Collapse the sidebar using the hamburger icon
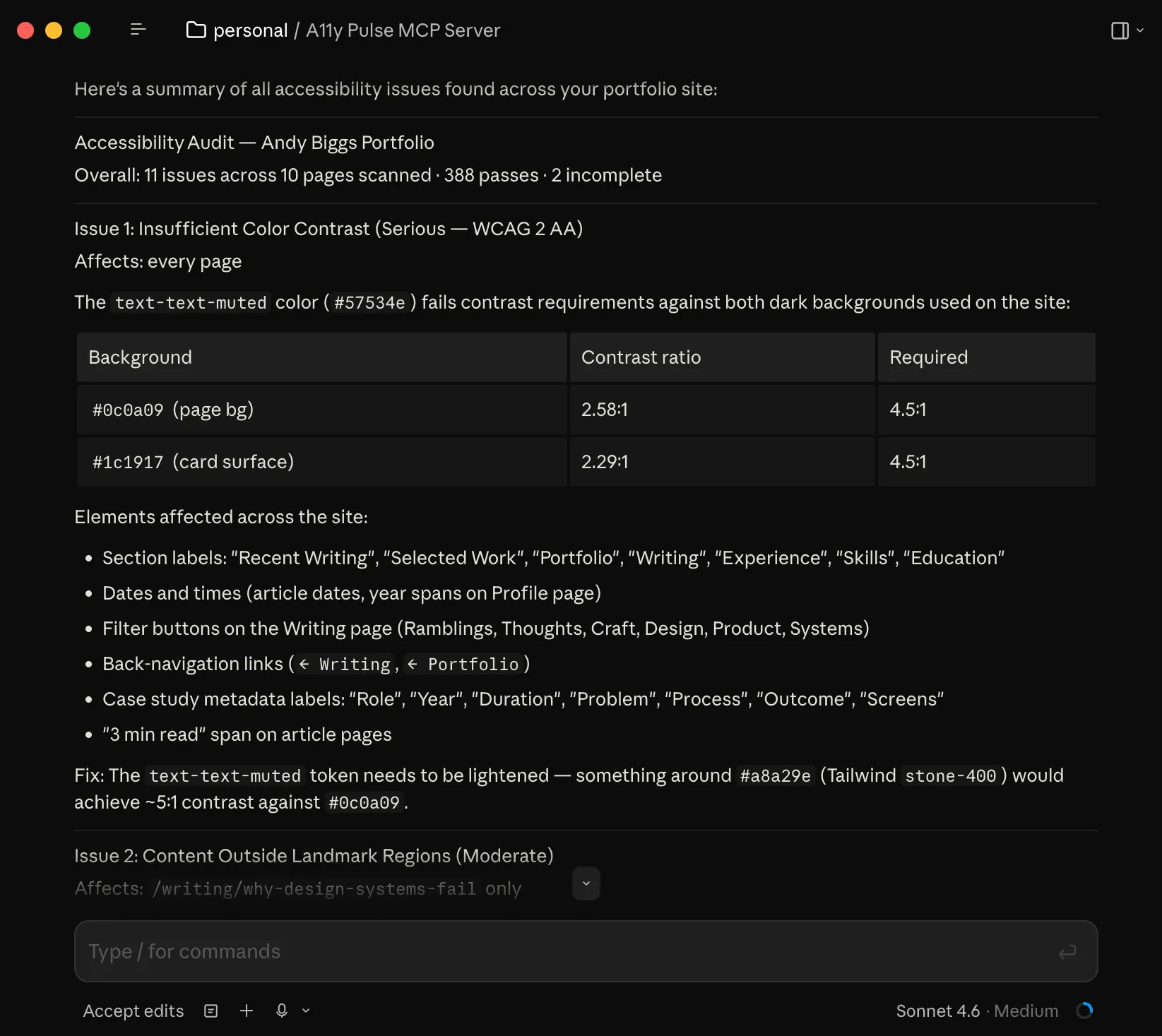This screenshot has height=1036, width=1162. pyautogui.click(x=138, y=30)
